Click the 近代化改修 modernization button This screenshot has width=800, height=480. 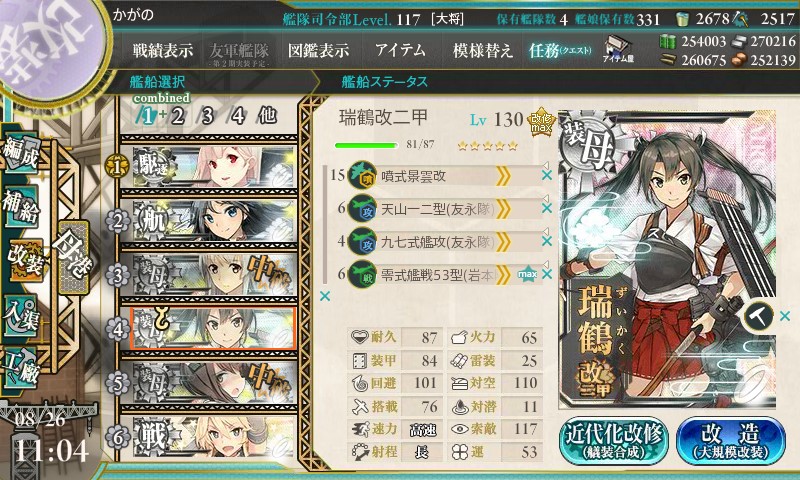click(614, 441)
